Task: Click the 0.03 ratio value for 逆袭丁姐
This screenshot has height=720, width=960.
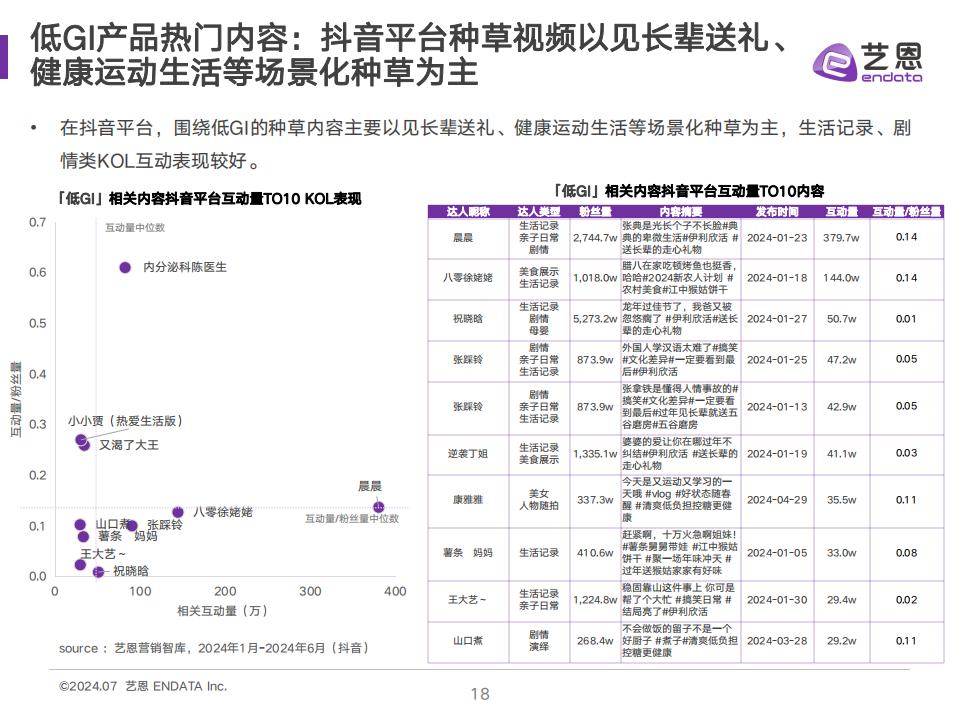Action: pyautogui.click(x=906, y=453)
